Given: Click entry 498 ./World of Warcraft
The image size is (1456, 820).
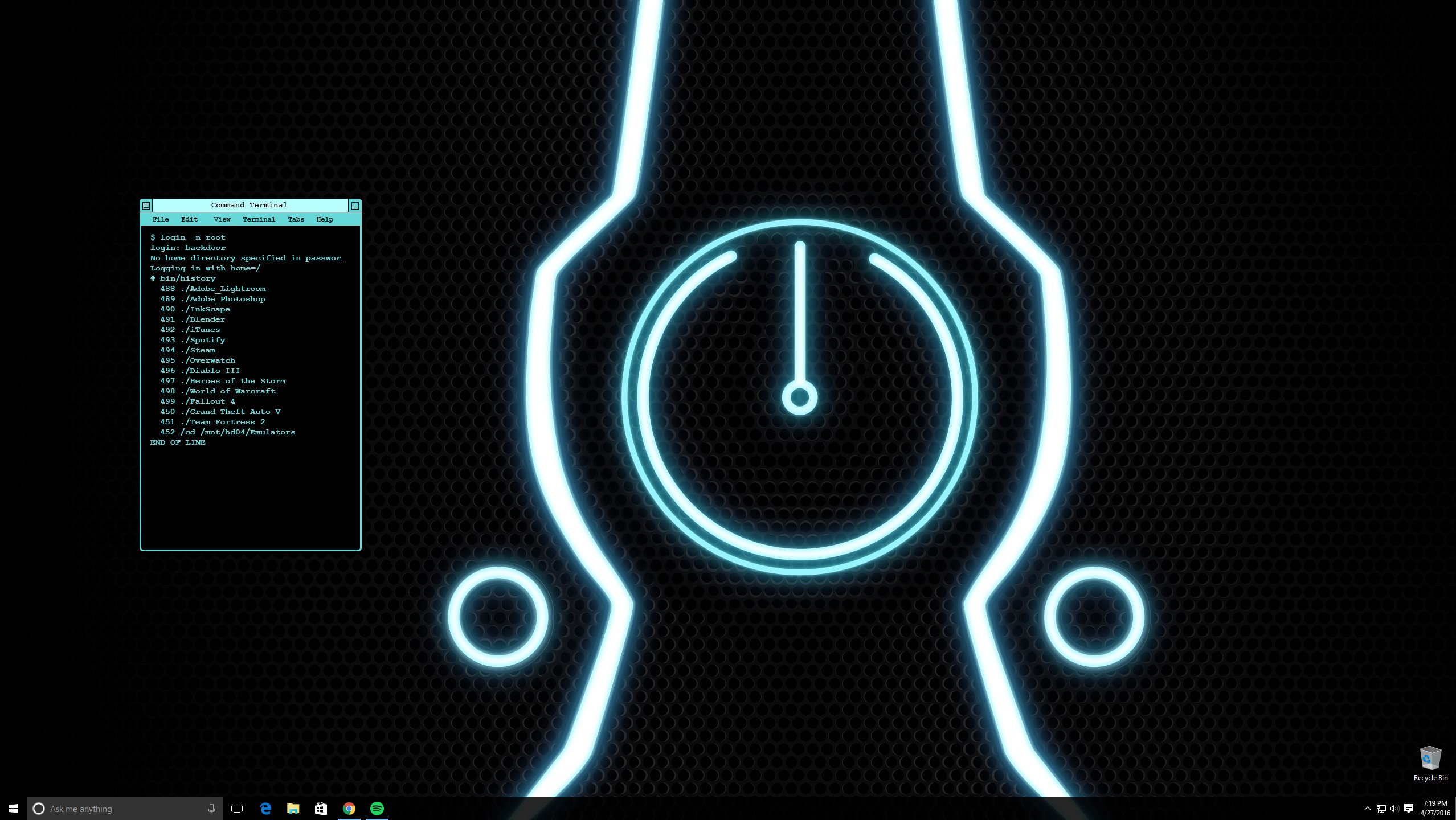Looking at the screenshot, I should coord(218,391).
